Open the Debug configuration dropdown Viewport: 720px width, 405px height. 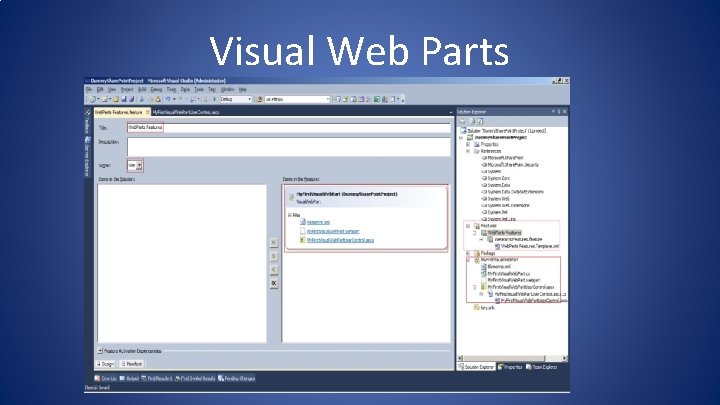tap(236, 99)
